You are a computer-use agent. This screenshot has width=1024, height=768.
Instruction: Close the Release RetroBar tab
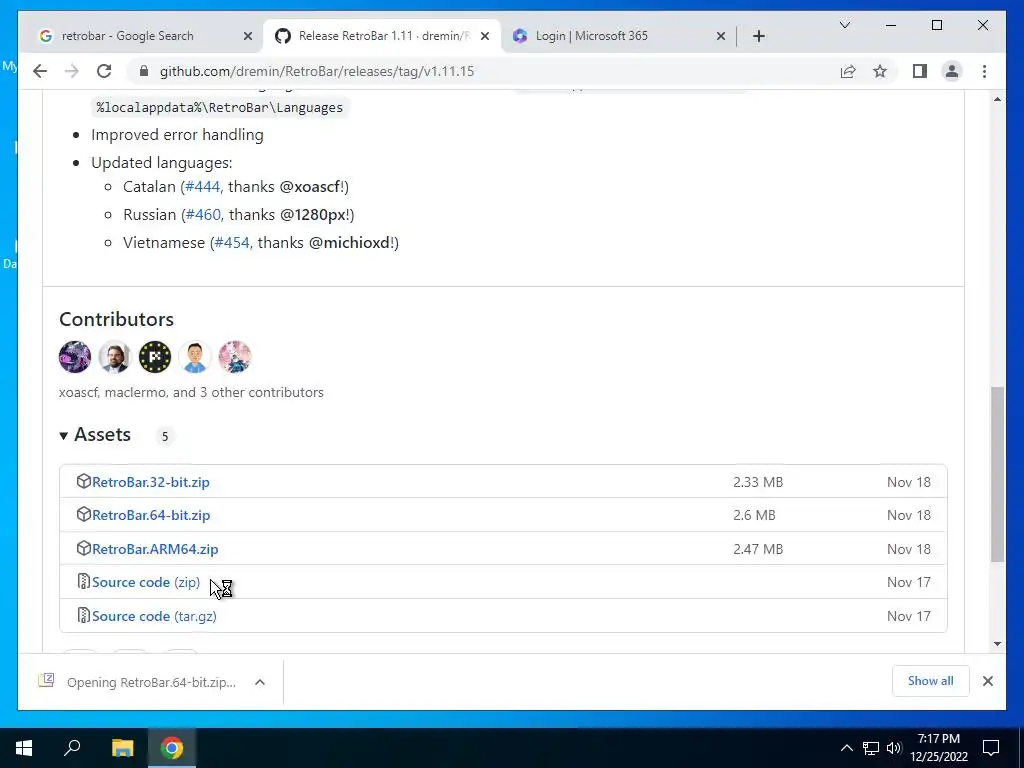pyautogui.click(x=485, y=36)
